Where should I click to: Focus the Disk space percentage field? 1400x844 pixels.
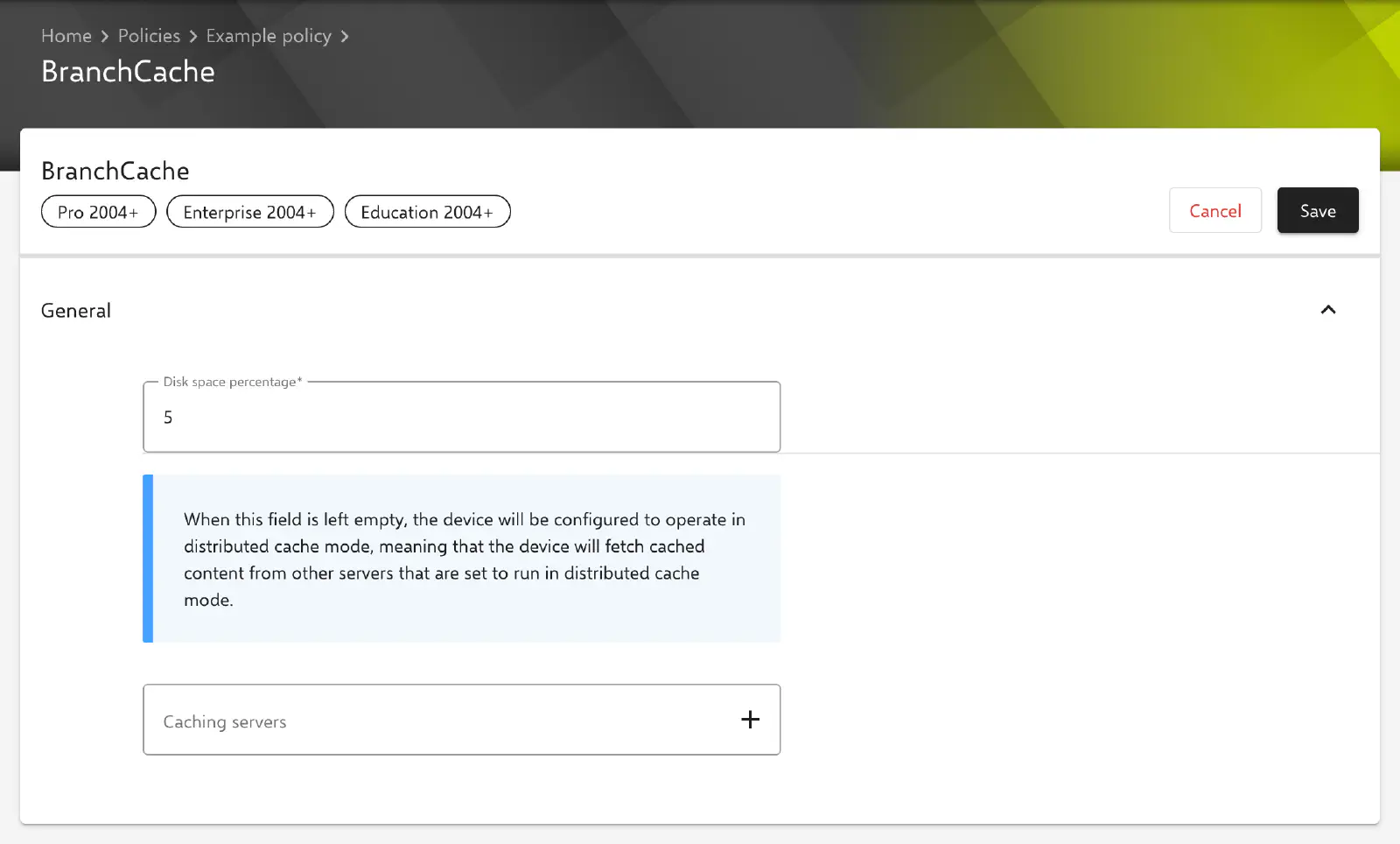pos(461,417)
